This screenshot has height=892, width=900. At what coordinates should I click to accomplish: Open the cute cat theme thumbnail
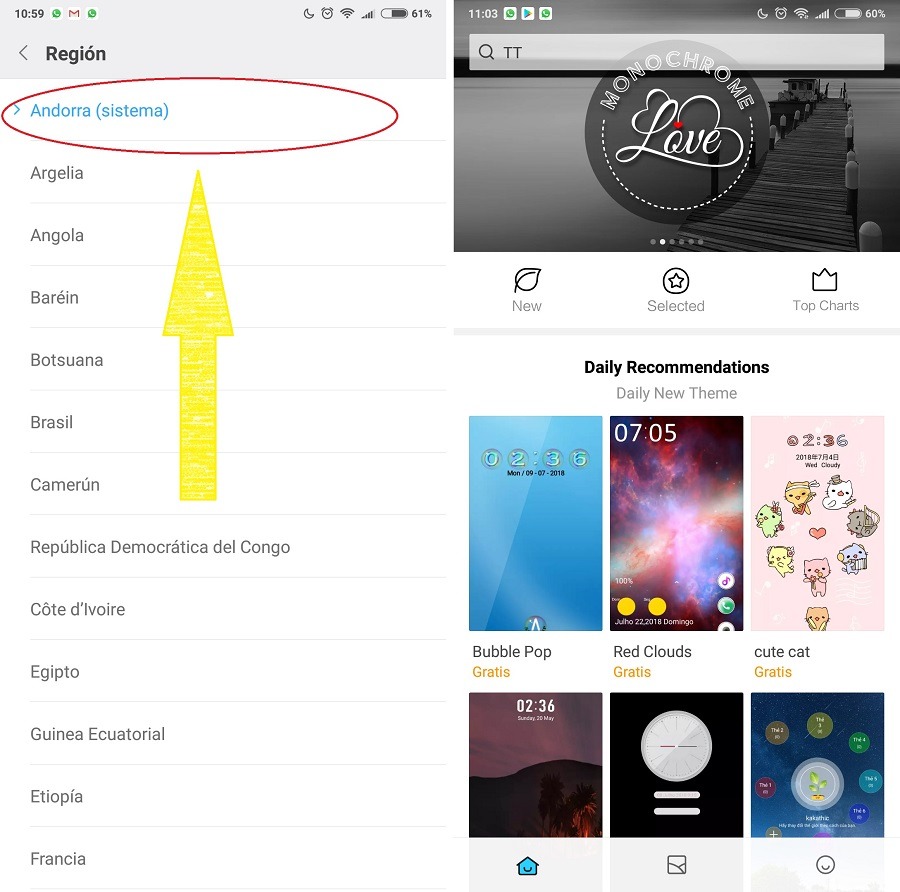[x=817, y=523]
